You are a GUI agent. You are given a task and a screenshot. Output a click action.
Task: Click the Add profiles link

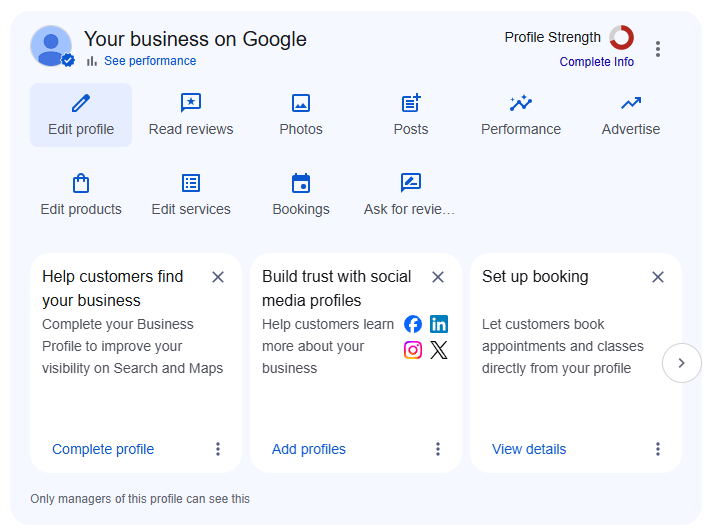tap(309, 449)
